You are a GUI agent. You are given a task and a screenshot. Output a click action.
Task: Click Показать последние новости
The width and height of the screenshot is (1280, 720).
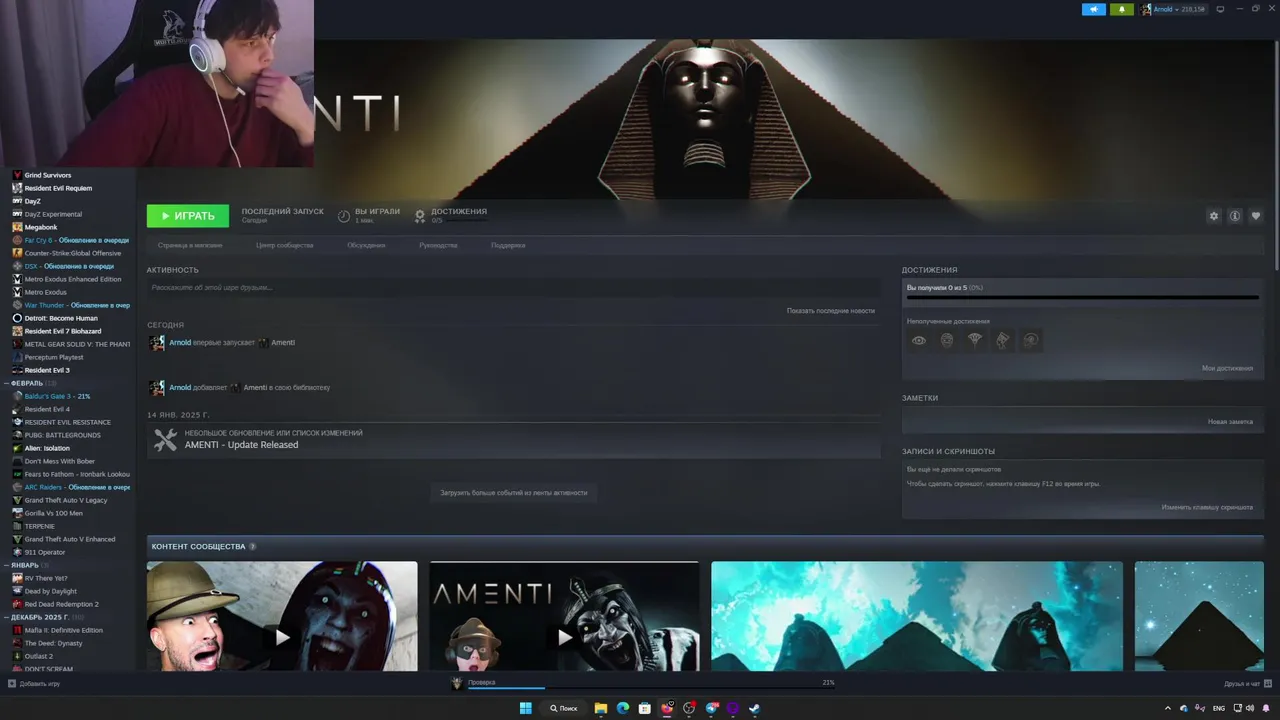(830, 311)
